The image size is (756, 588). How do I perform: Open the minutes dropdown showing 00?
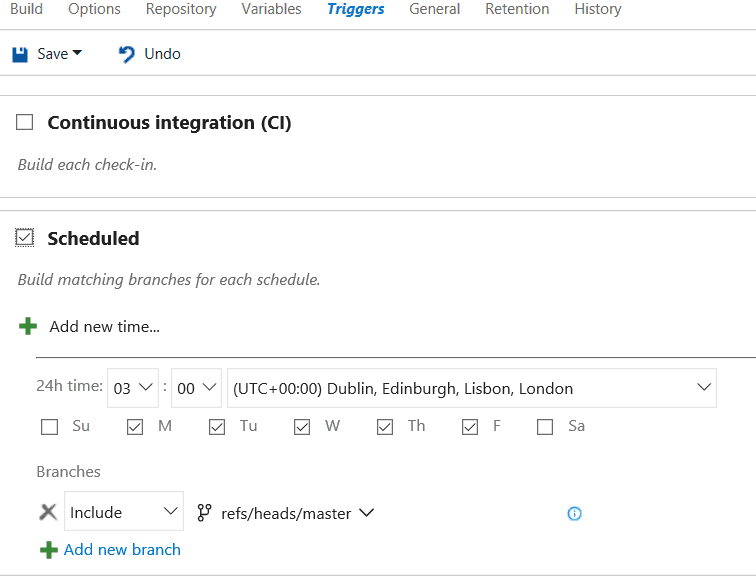197,388
